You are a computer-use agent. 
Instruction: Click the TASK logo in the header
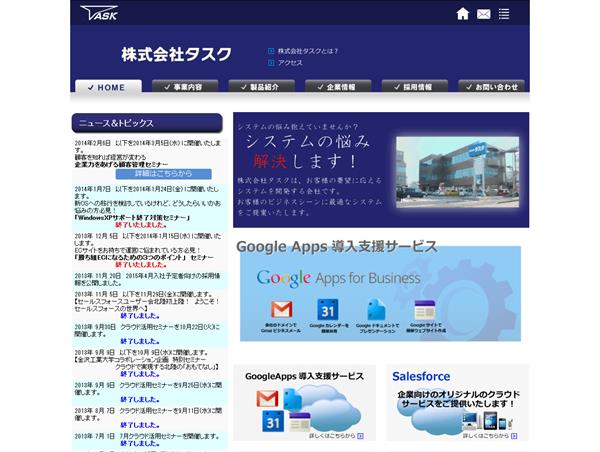(x=99, y=13)
